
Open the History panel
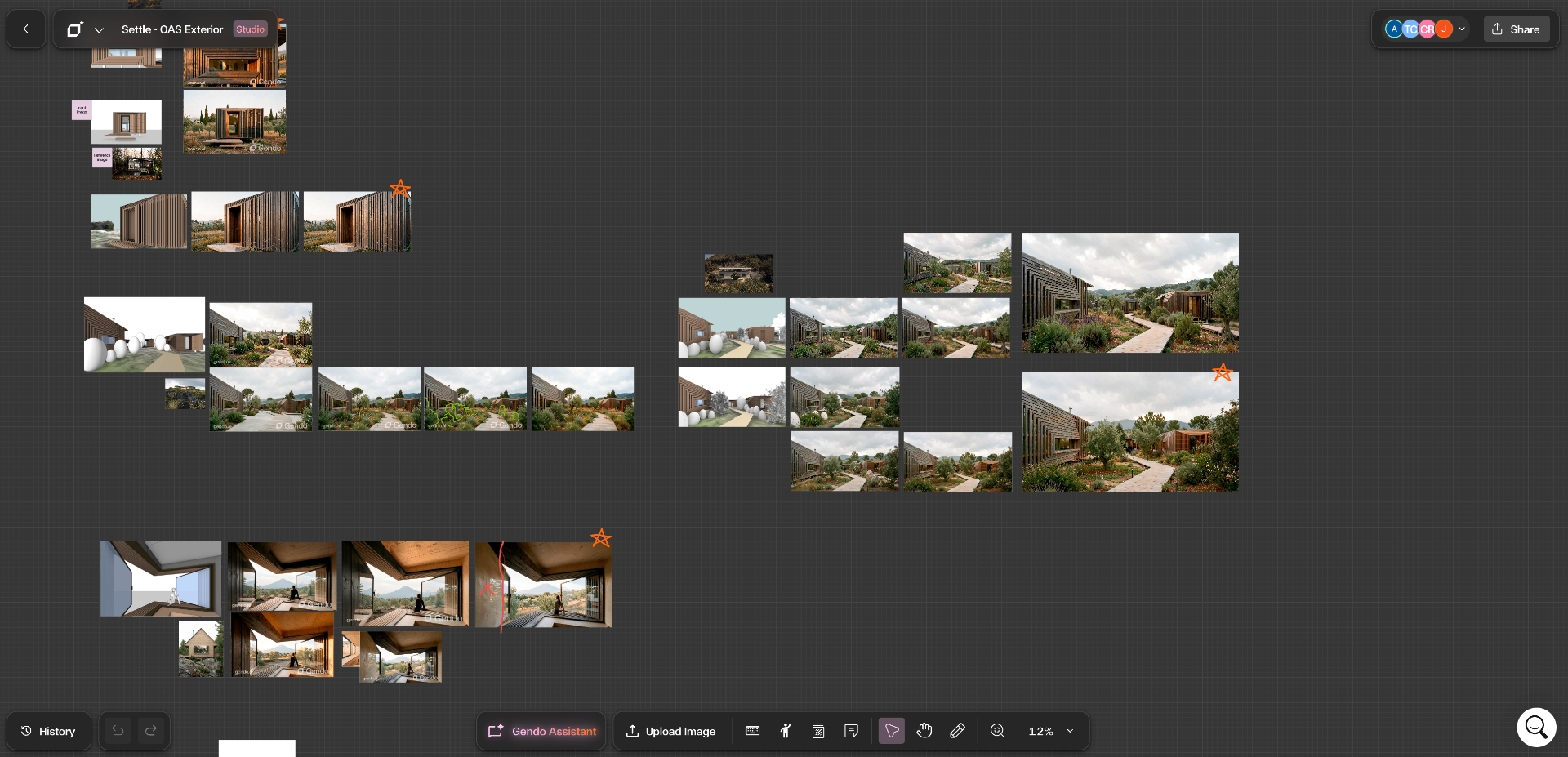pos(48,731)
